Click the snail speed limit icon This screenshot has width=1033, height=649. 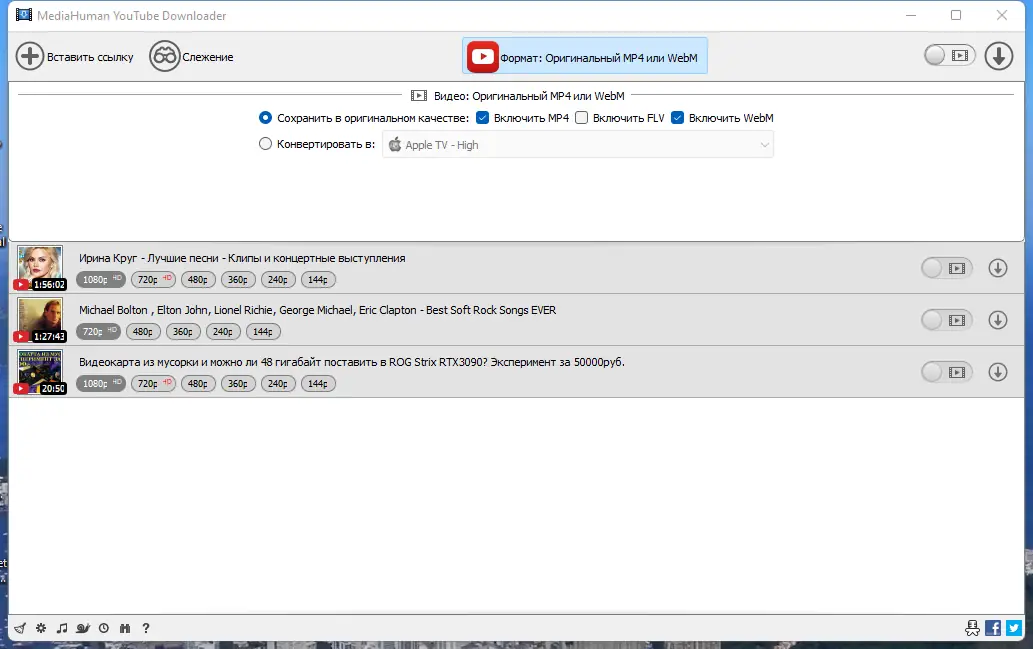click(83, 628)
